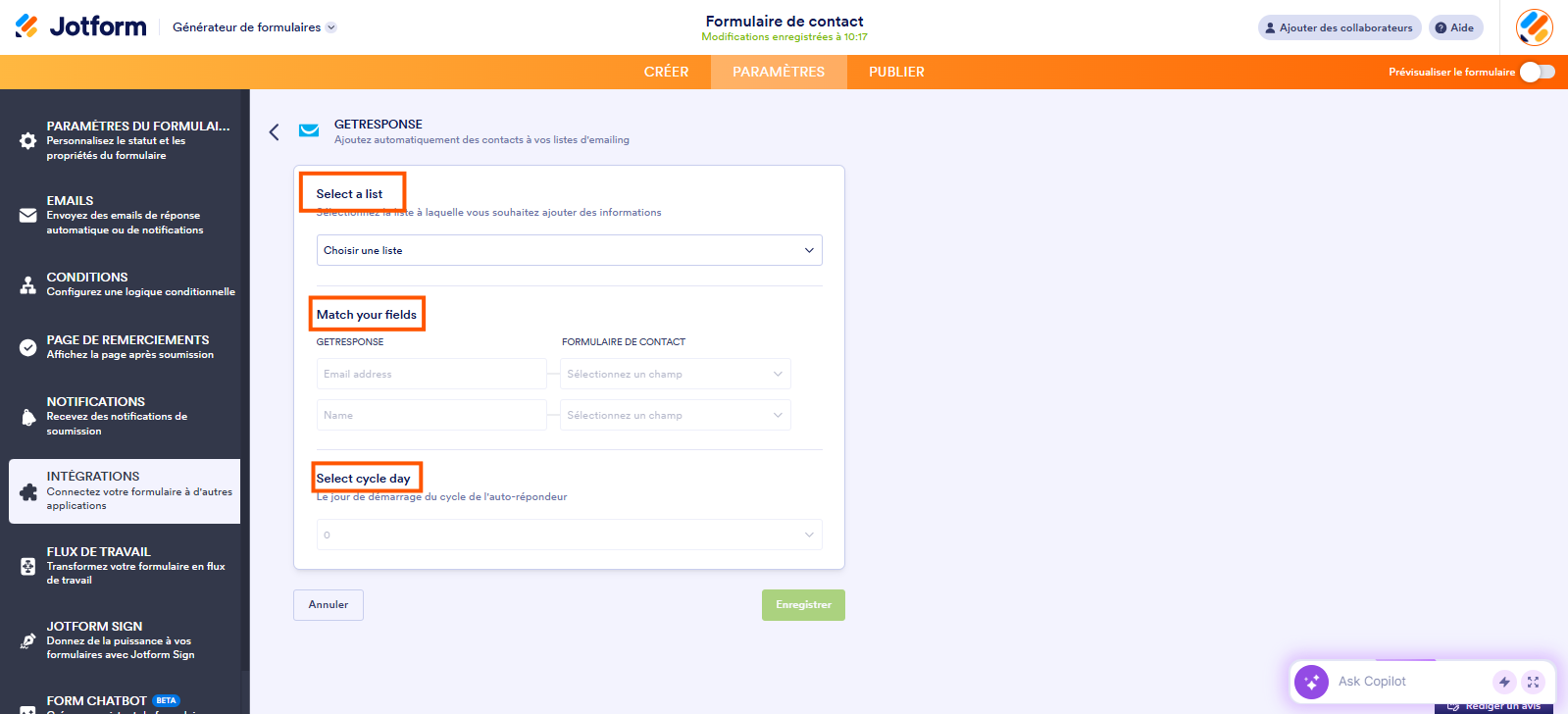Click the Conditions hierarchy icon
1568x714 pixels.
[28, 284]
